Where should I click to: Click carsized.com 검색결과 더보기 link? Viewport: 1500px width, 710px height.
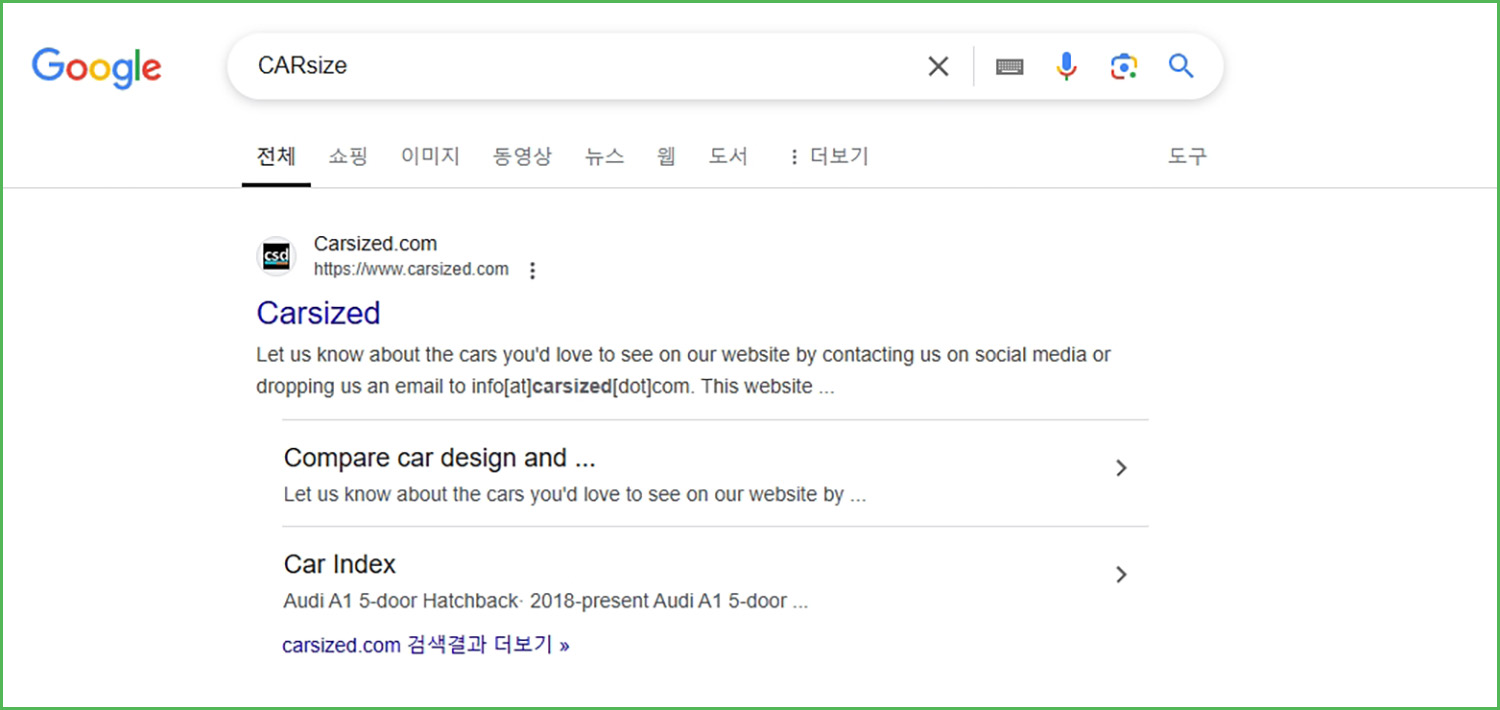(x=426, y=645)
